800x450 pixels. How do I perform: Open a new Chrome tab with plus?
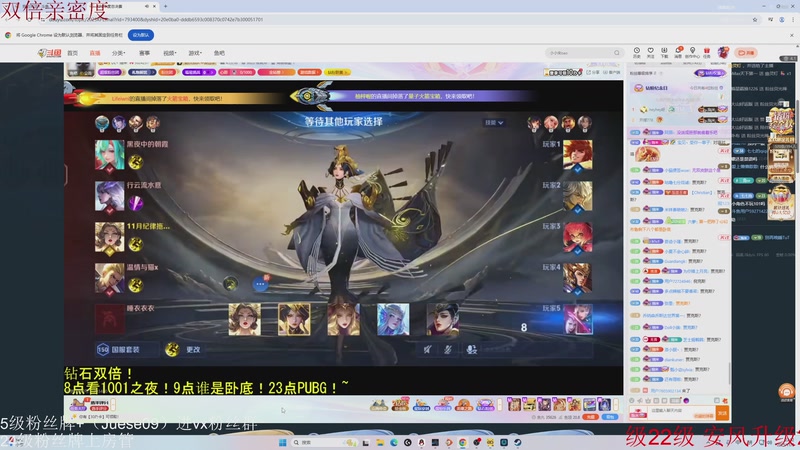165,6
